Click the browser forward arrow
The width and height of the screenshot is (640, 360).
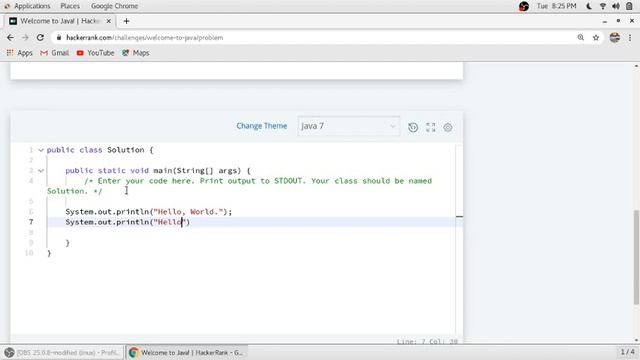pos(25,38)
